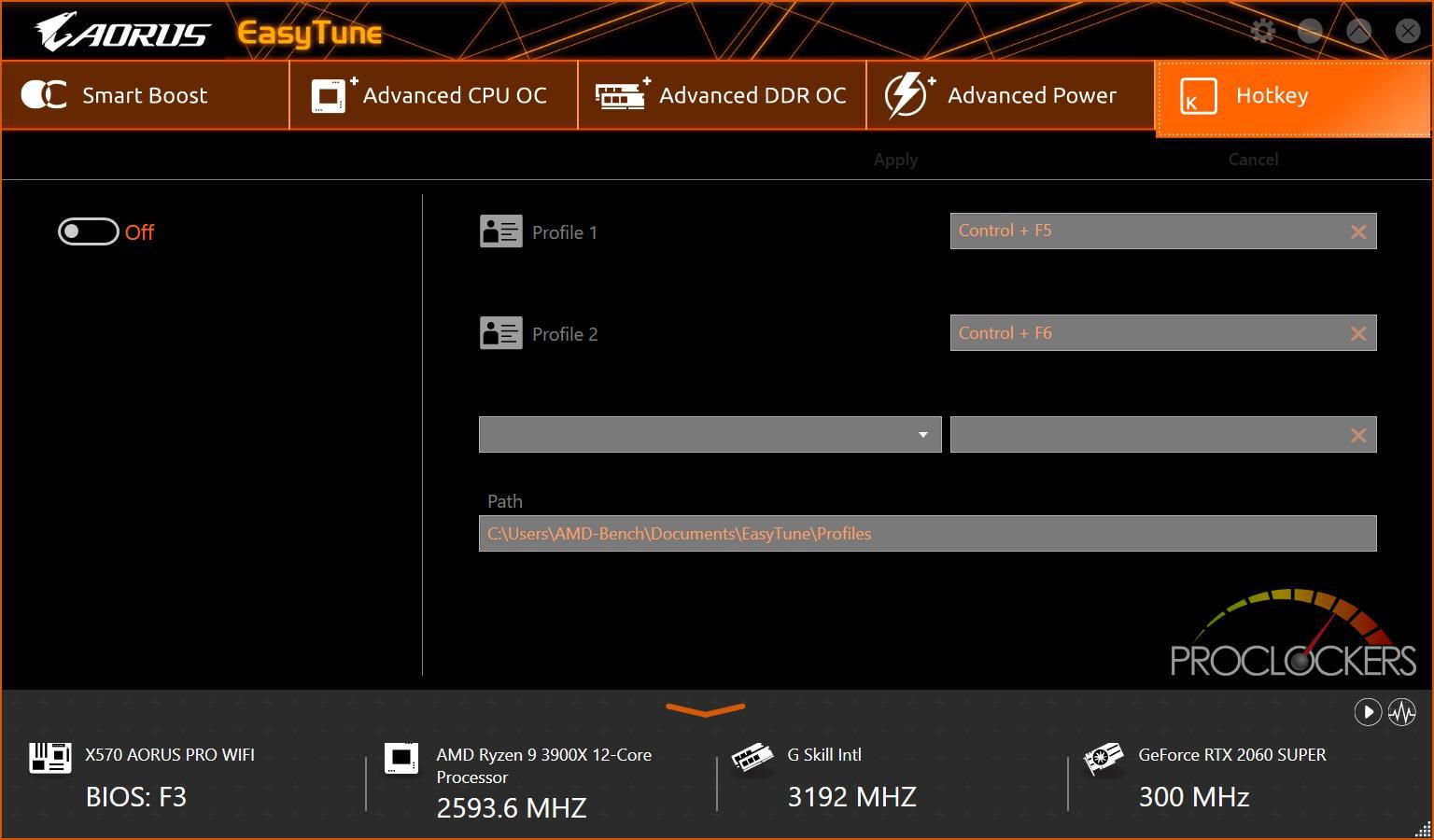1434x840 pixels.
Task: Select the Hotkey tab
Action: click(1293, 98)
